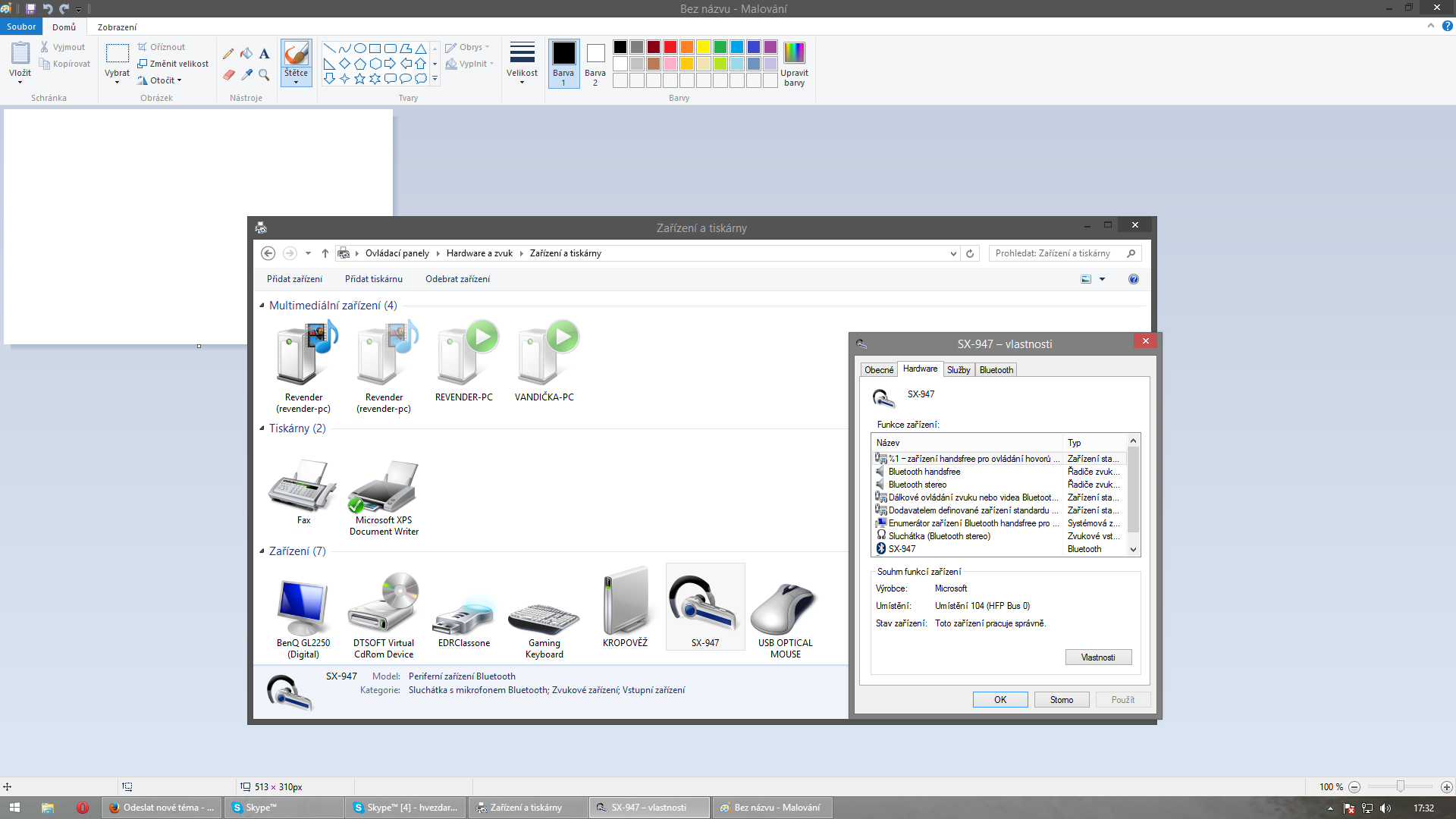Select the Magnifier tool

(264, 74)
